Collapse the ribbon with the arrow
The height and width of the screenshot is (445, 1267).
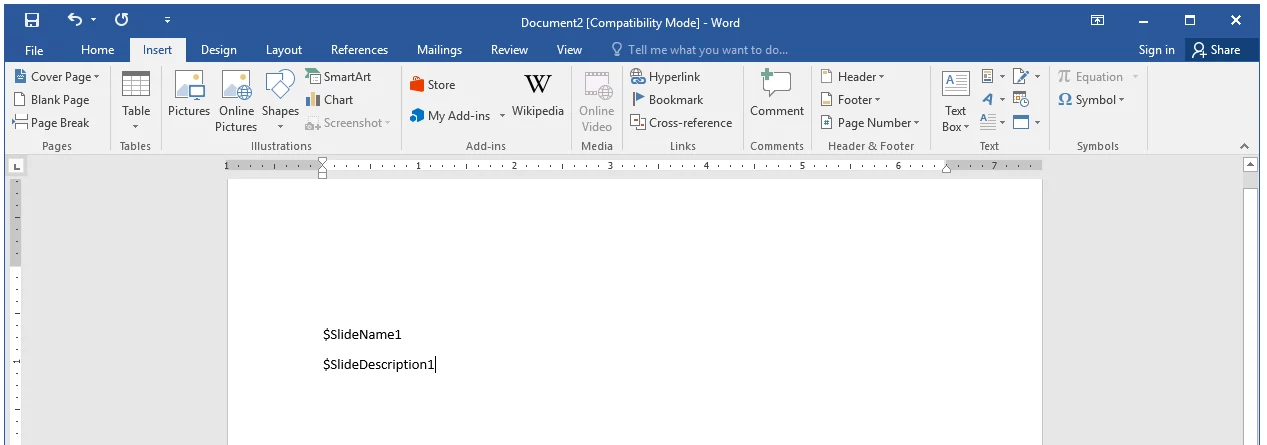[x=1245, y=146]
